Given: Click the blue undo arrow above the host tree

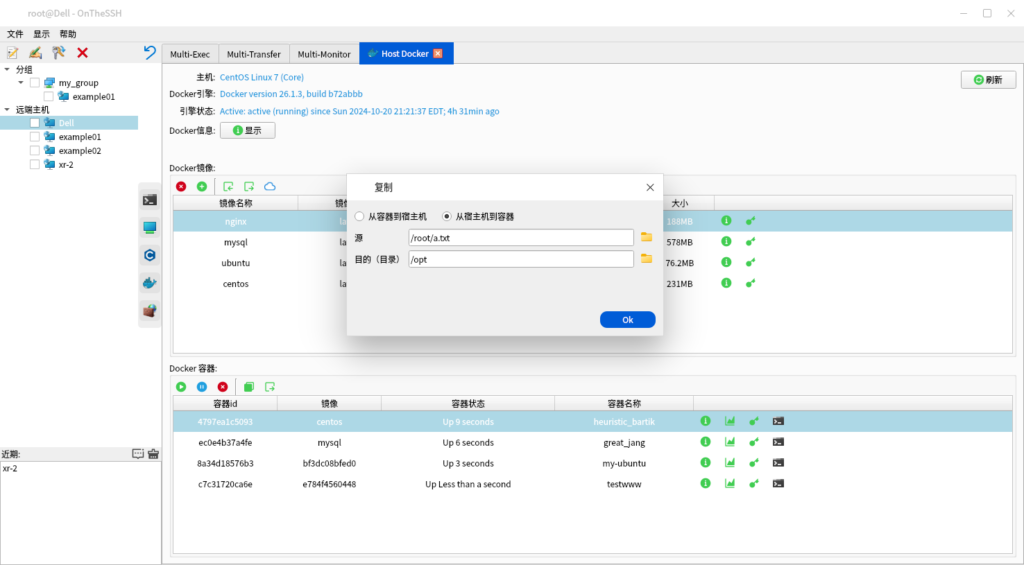Looking at the screenshot, I should (x=150, y=52).
